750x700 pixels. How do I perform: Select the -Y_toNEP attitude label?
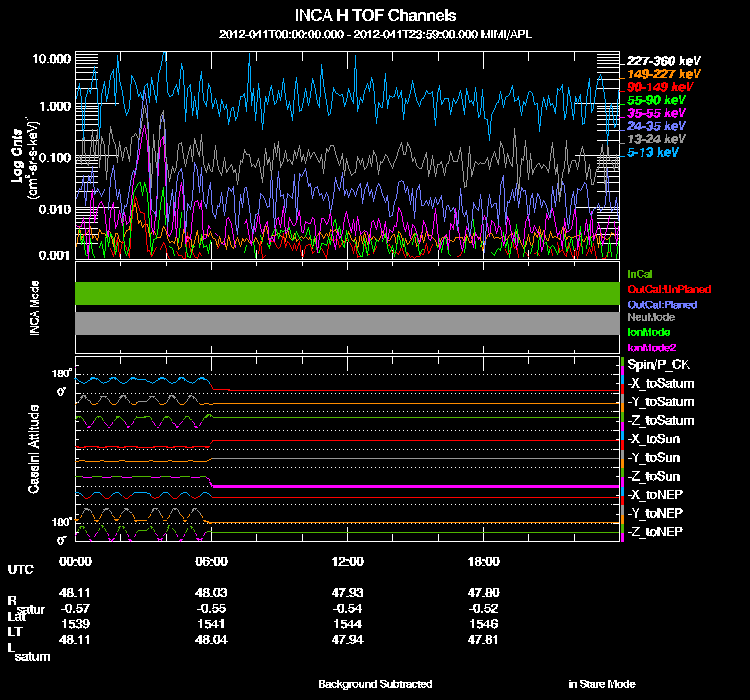tap(656, 513)
